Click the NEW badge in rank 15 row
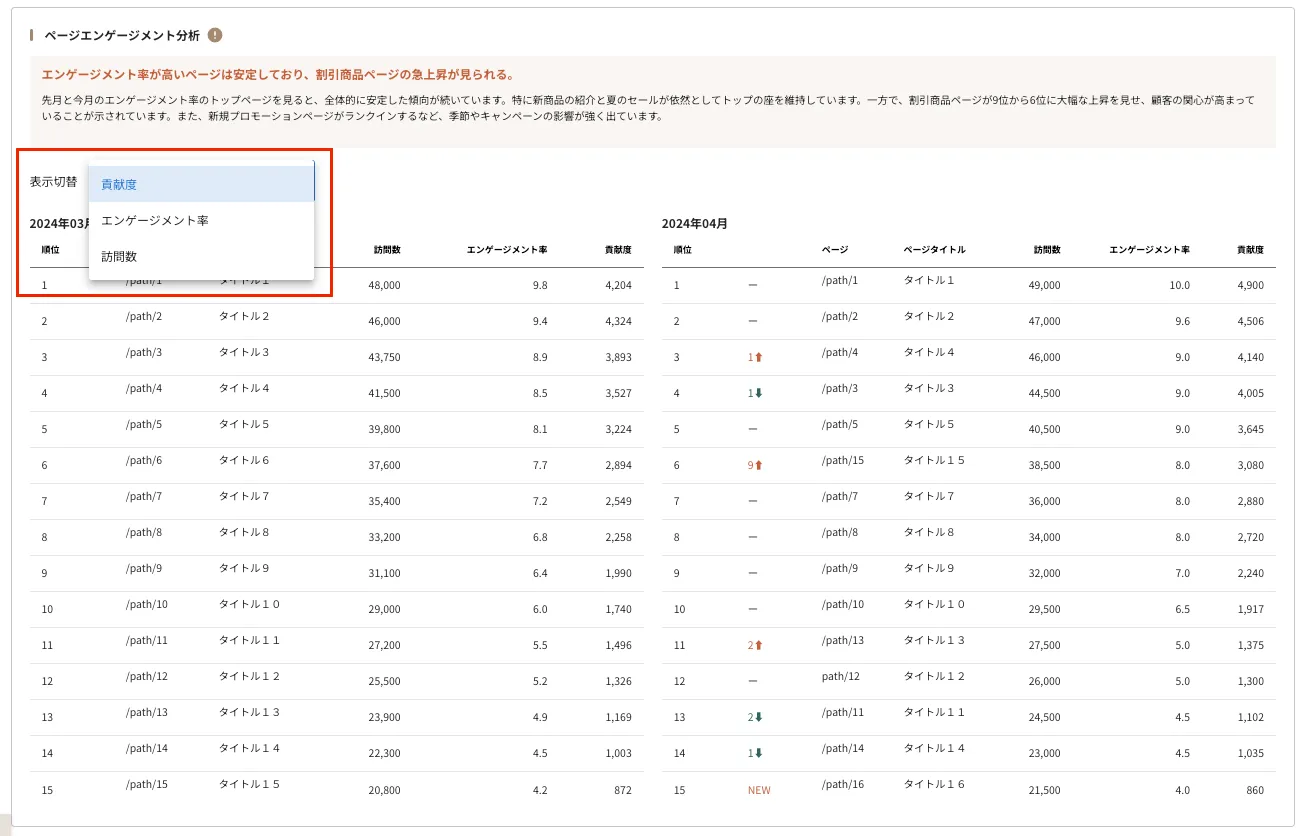Image resolution: width=1306 pixels, height=836 pixels. coord(759,790)
